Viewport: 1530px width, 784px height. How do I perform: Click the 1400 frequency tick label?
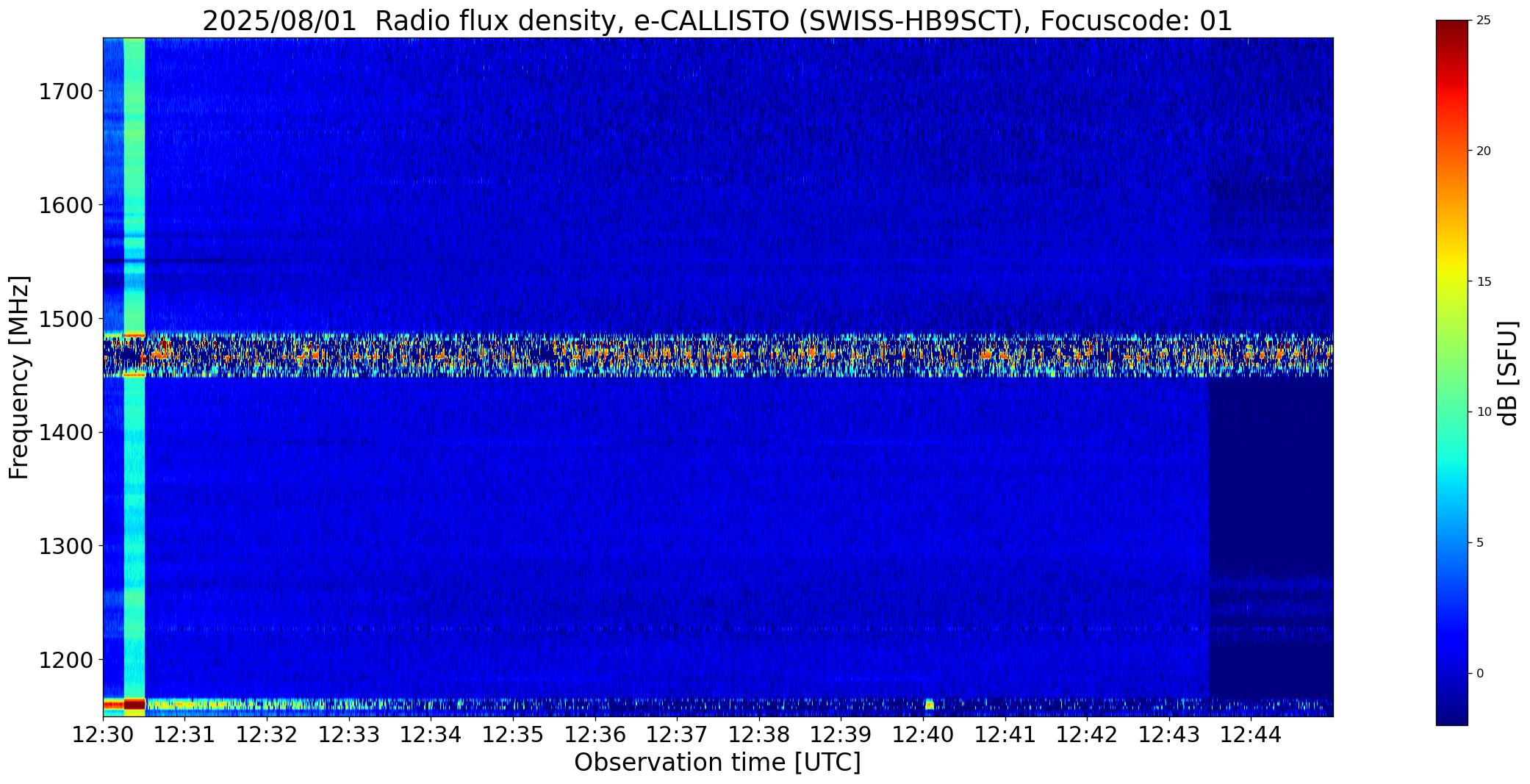click(x=65, y=433)
